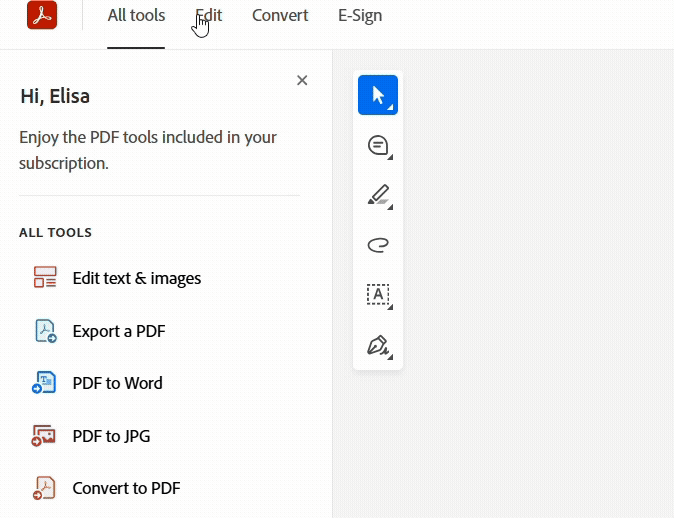Open the Fill & Sign pen tool
The image size is (674, 518).
[x=378, y=346]
